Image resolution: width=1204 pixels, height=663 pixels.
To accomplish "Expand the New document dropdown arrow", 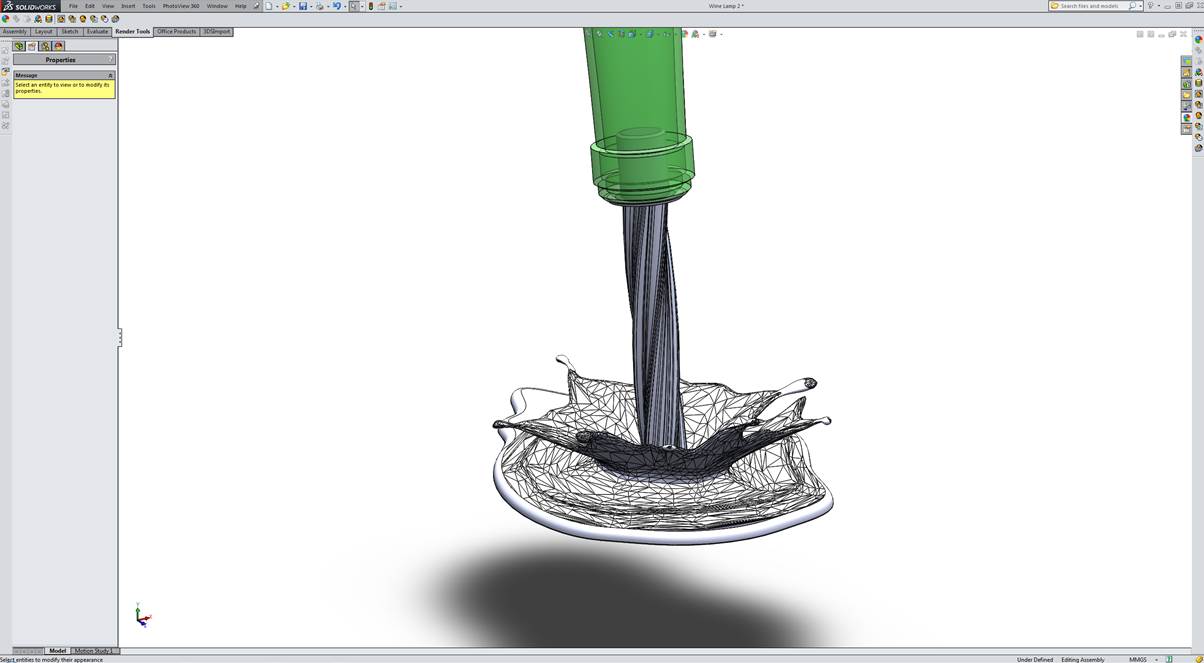I will [276, 6].
